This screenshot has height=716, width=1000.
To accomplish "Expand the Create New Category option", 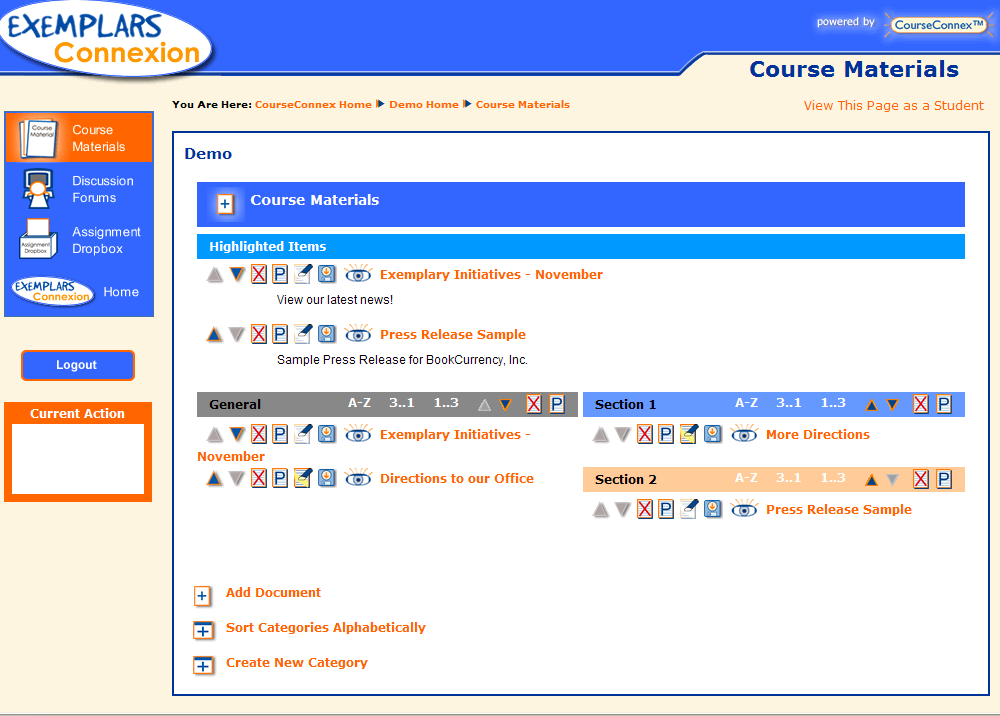I will (203, 665).
